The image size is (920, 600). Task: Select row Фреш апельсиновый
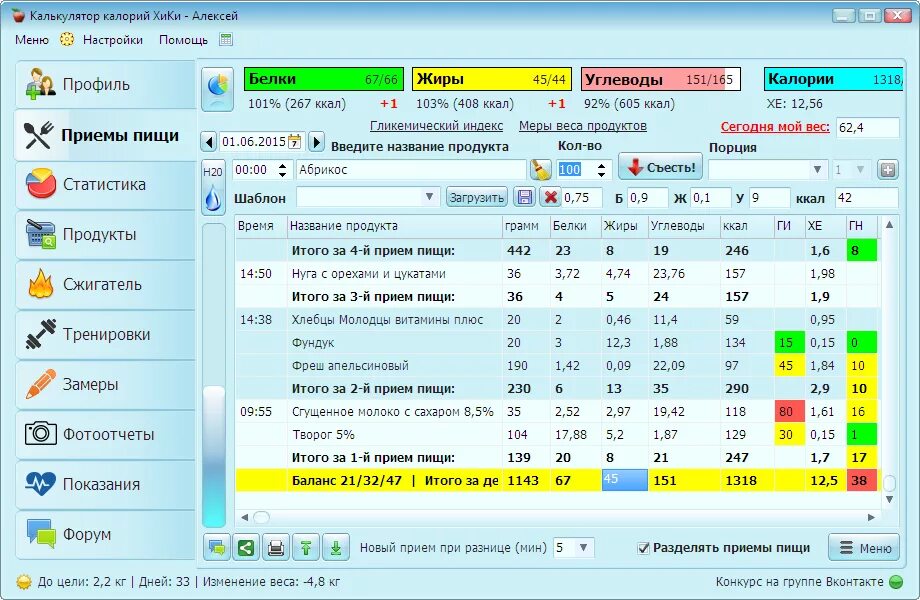coord(557,365)
